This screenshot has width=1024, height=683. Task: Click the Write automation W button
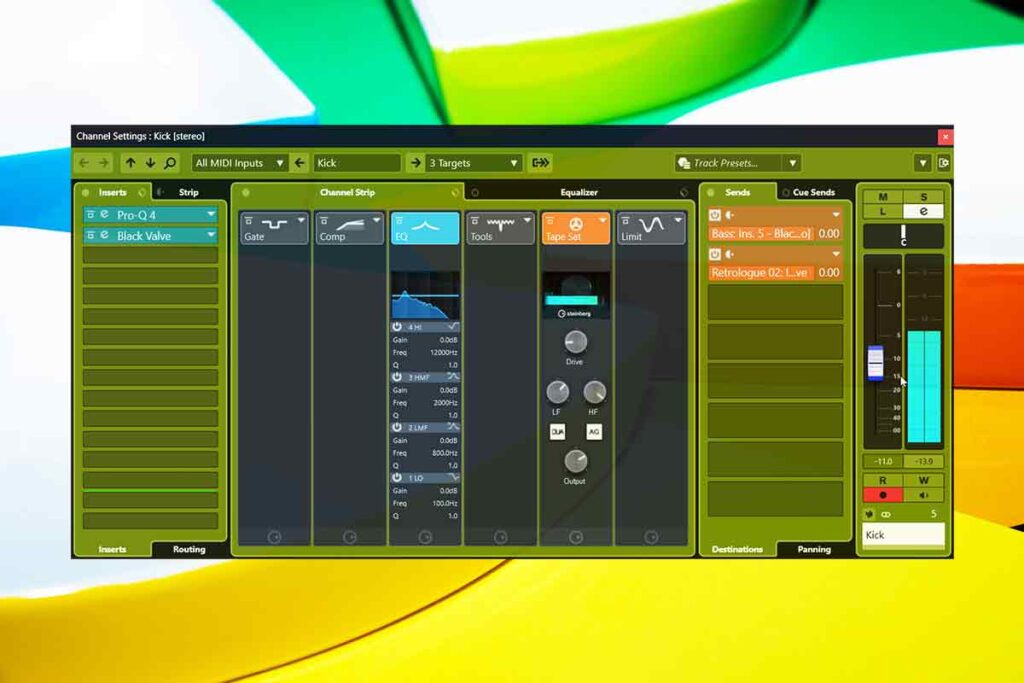[x=923, y=481]
